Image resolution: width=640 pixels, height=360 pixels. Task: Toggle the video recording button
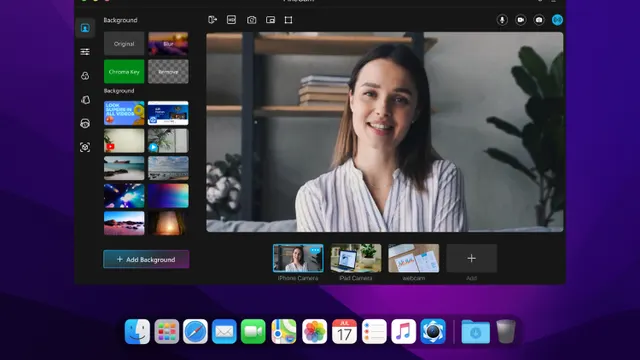pyautogui.click(x=520, y=20)
